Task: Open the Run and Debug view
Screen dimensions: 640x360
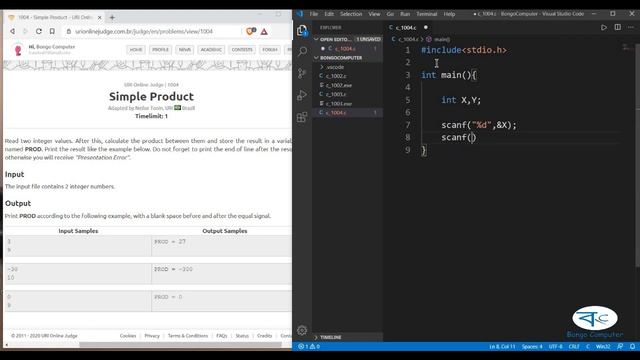Action: (x=302, y=95)
